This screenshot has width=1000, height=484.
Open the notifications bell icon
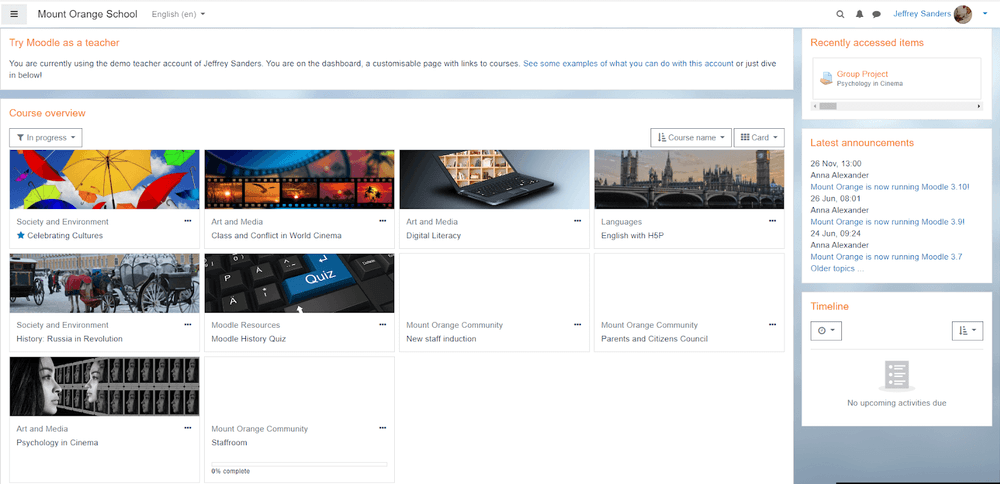[x=859, y=14]
